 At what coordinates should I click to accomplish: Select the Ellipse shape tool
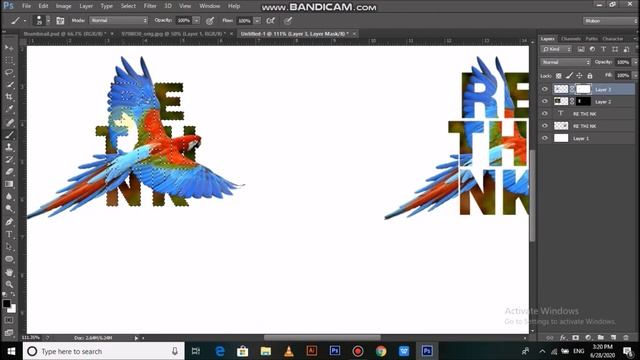(x=9, y=259)
